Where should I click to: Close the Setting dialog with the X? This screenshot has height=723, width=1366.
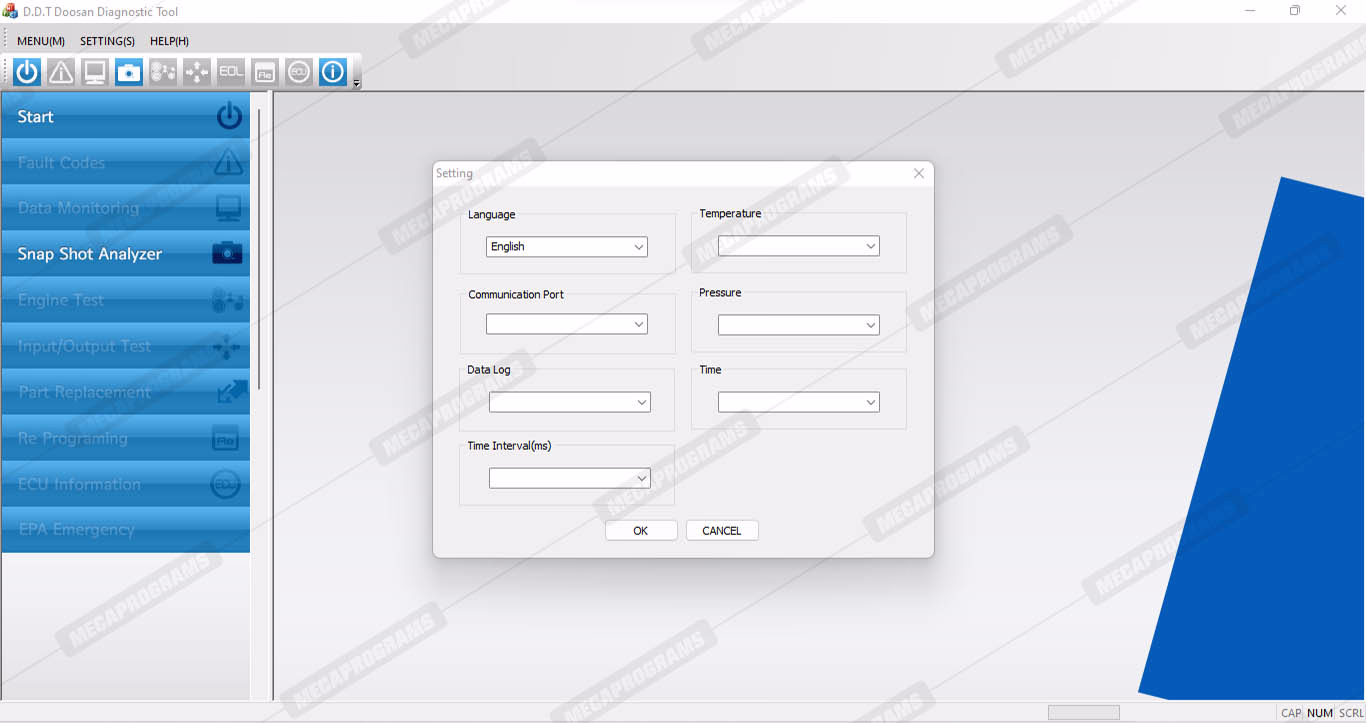(919, 173)
